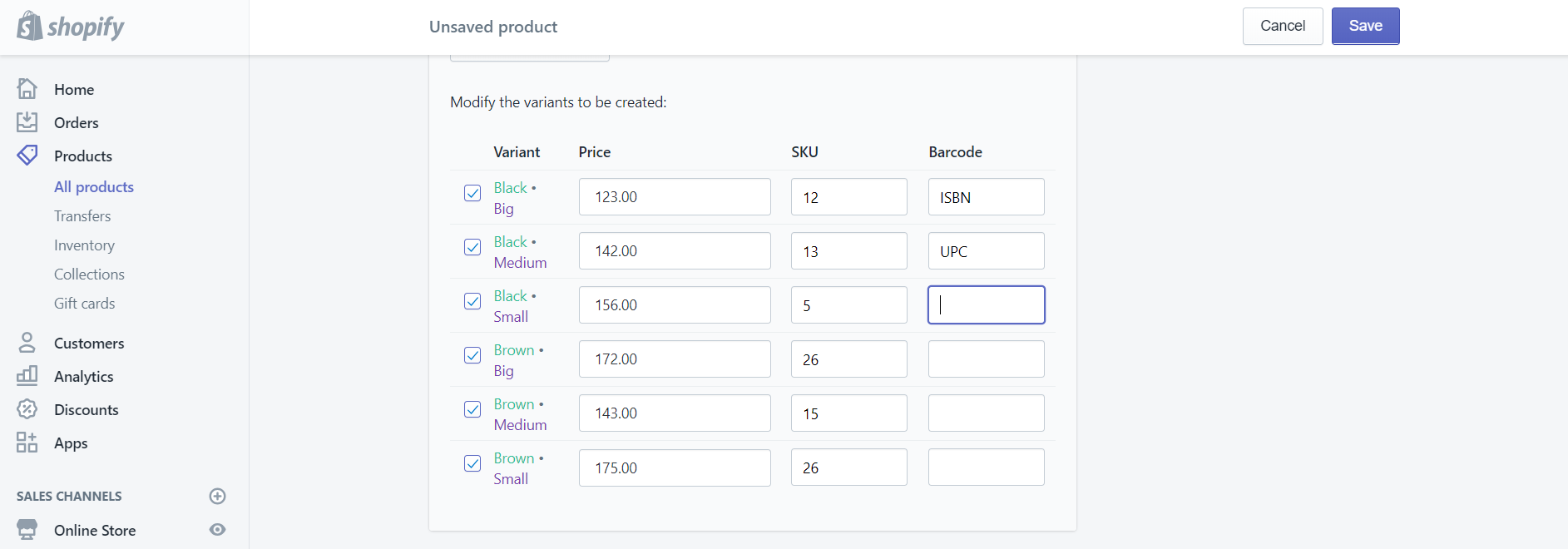
Task: Open Customers in sidebar
Action: tap(89, 343)
